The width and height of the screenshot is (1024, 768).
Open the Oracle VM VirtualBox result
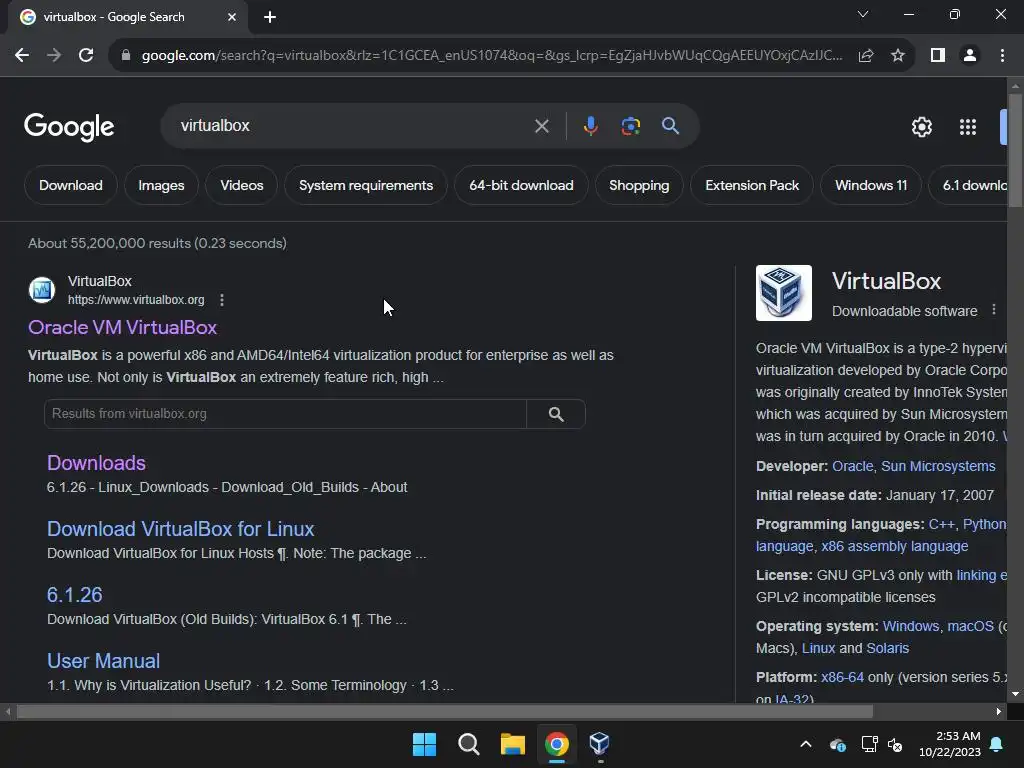122,327
